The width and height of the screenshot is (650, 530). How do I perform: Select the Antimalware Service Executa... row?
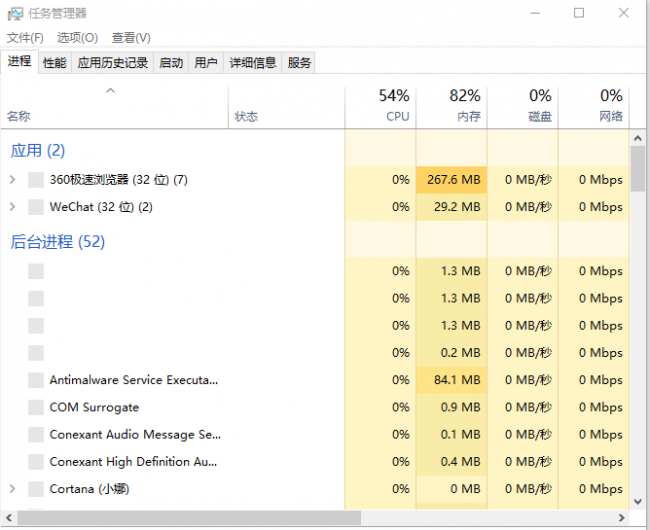tap(315, 380)
